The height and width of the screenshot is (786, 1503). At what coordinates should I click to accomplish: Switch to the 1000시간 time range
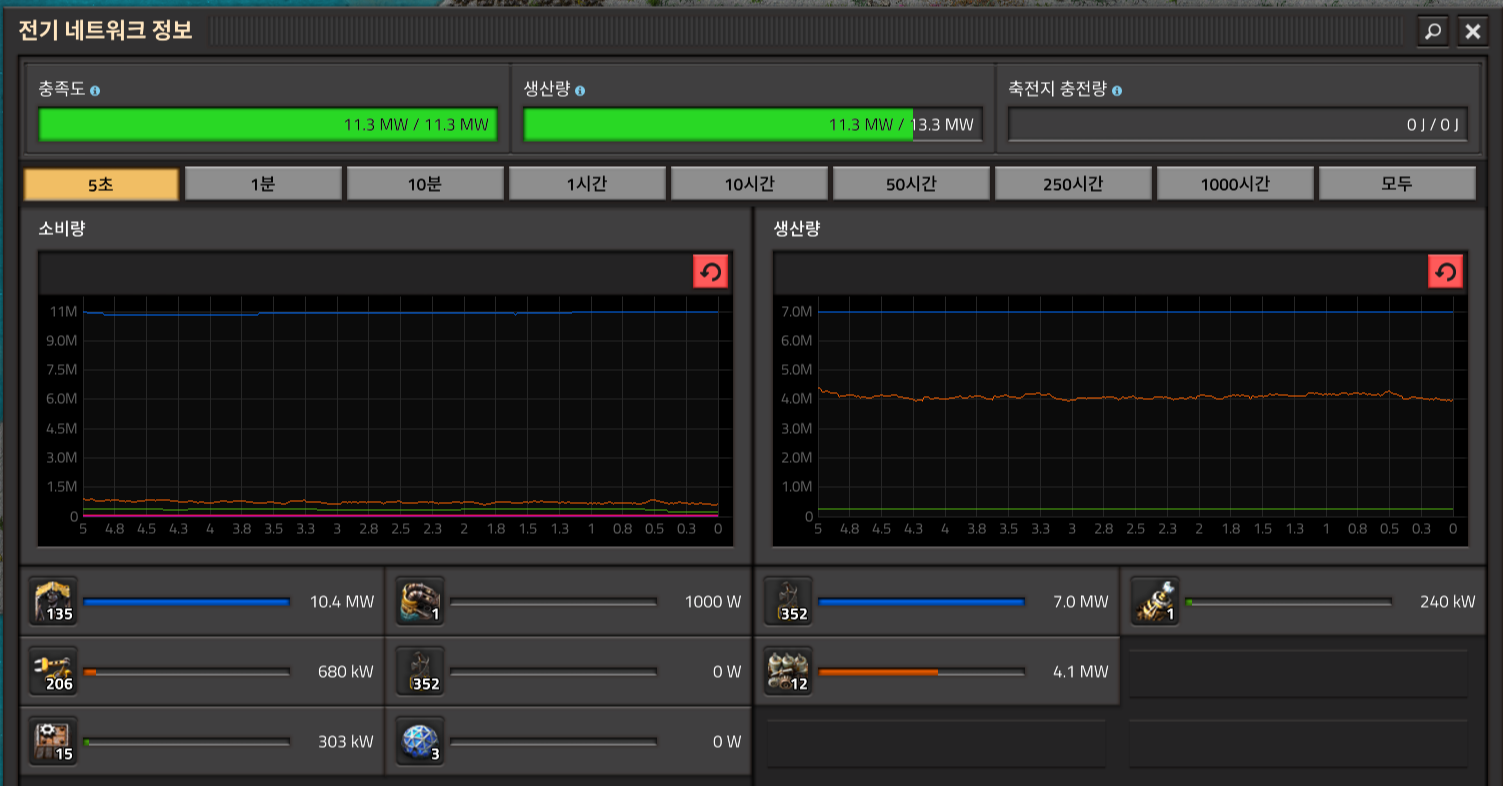tap(1235, 184)
